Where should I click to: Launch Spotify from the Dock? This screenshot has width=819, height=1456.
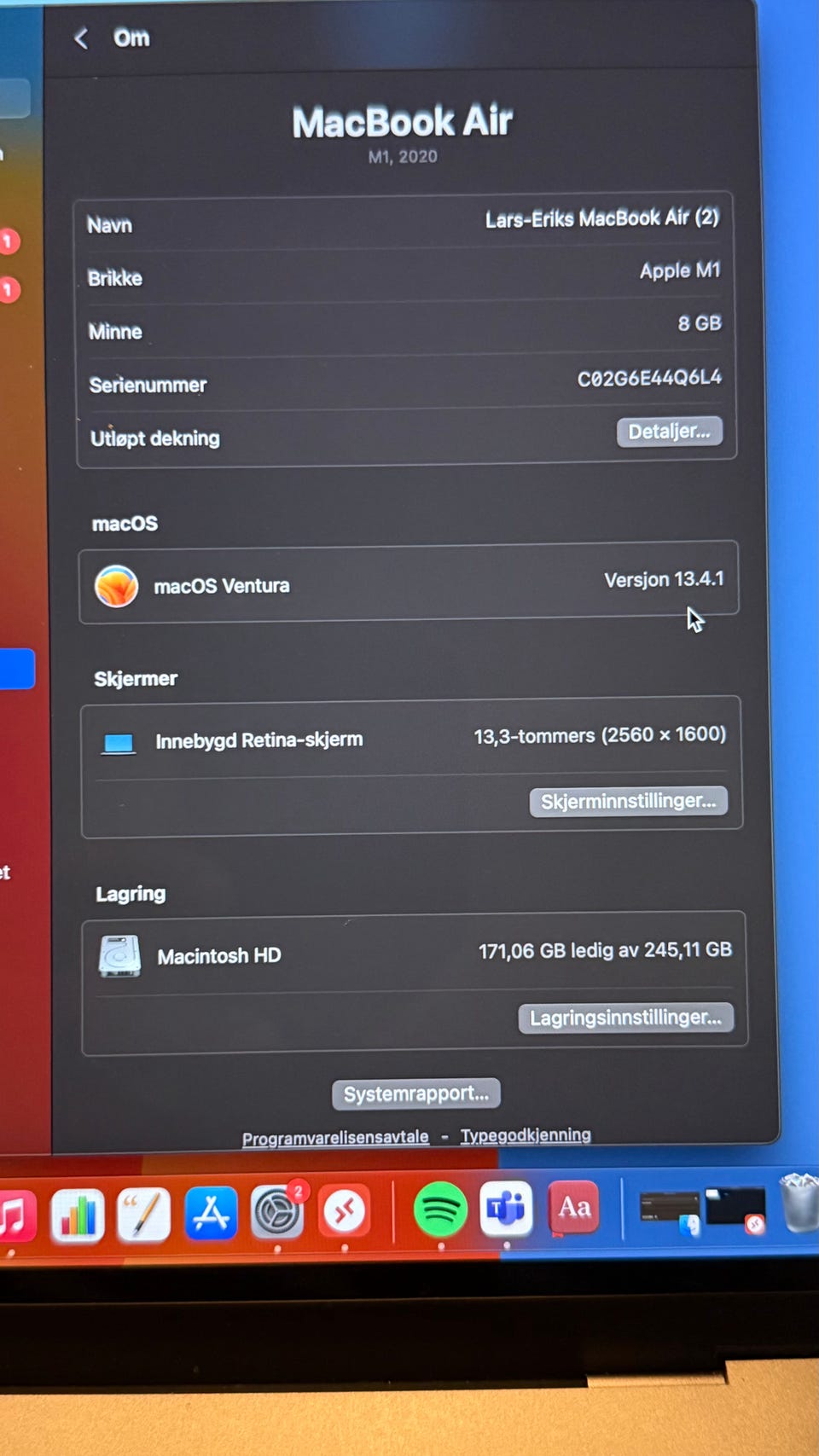pos(440,1209)
